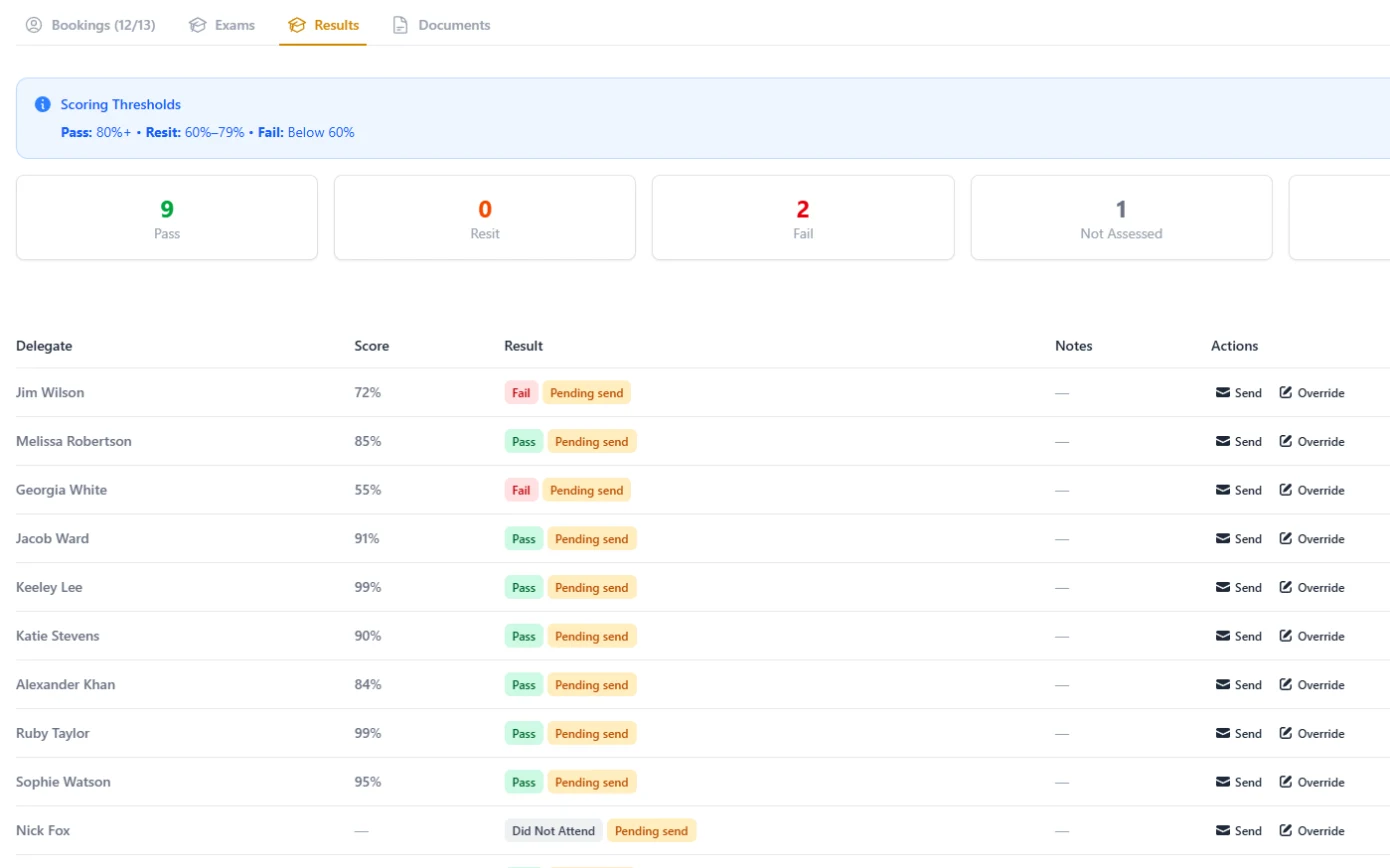Viewport: 1390px width, 868px height.
Task: Select the Pass count summary card
Action: 167,218
